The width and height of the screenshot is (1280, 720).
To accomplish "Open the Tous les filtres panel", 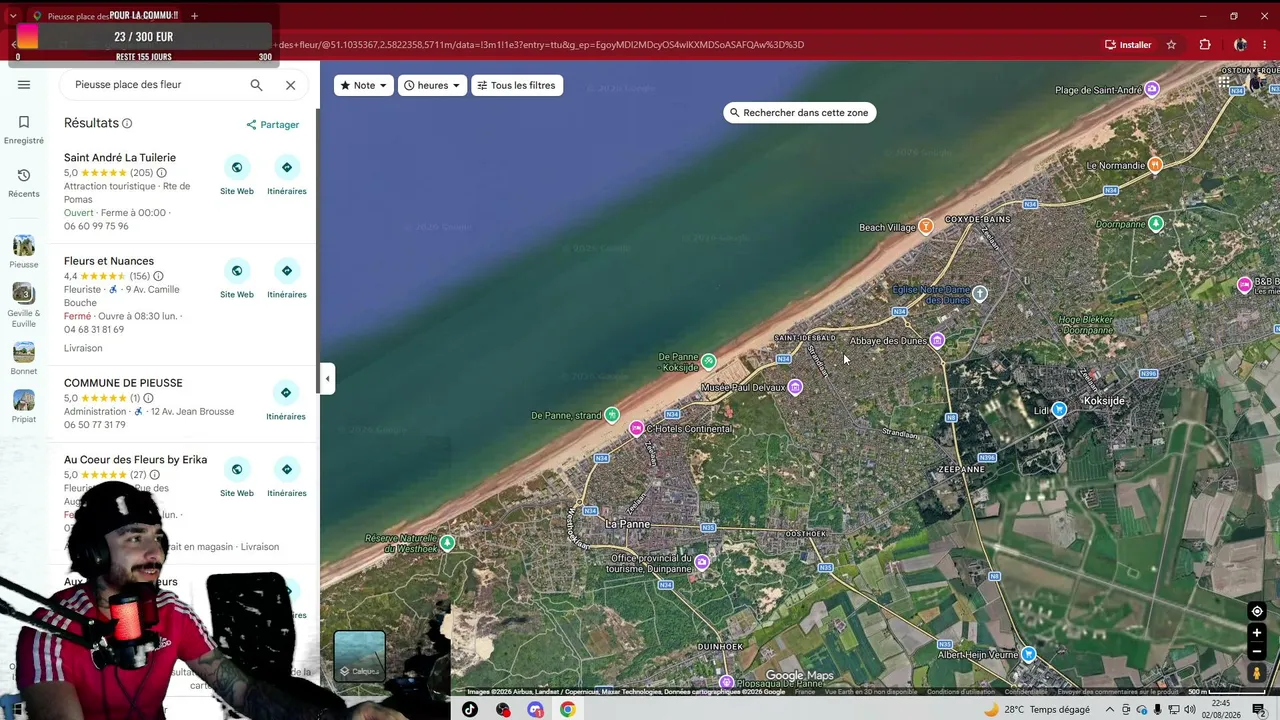I will tap(516, 85).
